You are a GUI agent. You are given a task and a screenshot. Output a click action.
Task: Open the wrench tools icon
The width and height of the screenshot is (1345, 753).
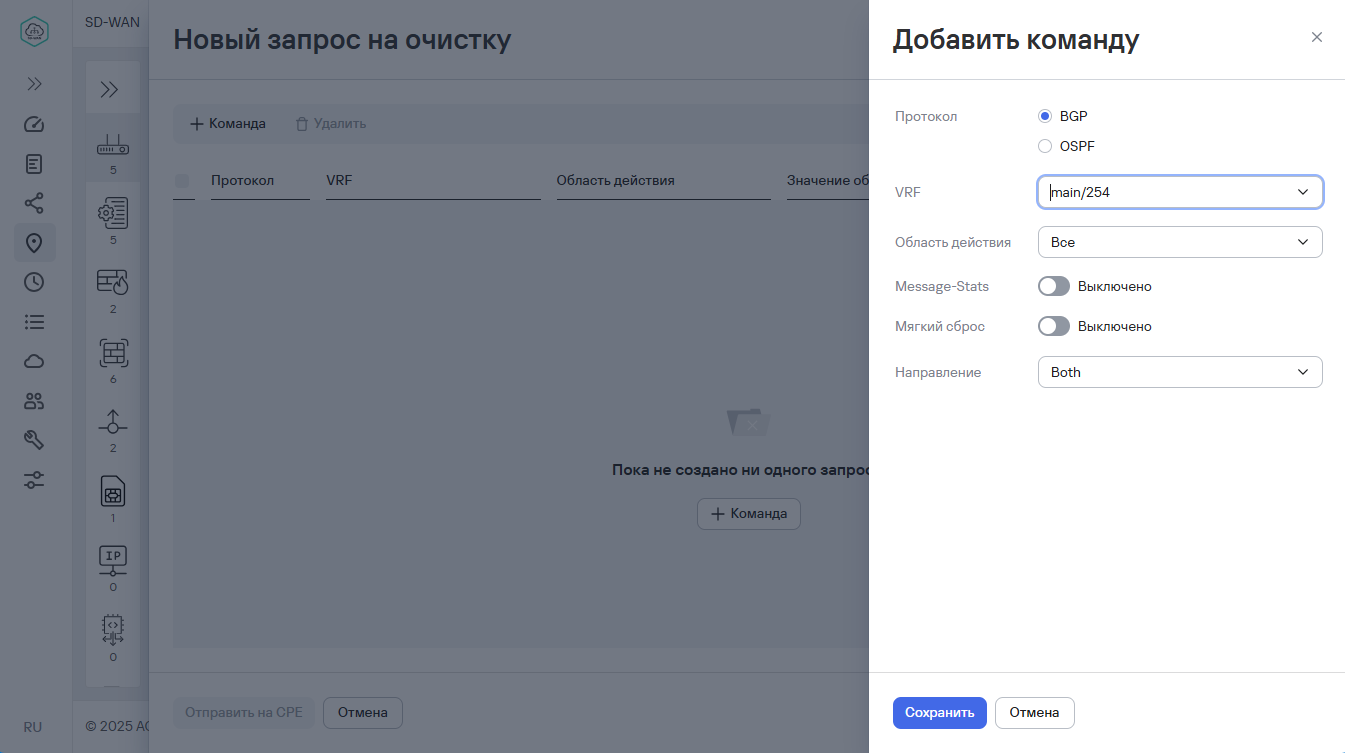click(x=35, y=440)
